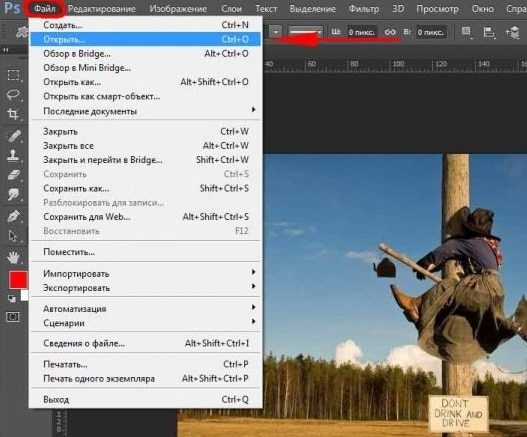Select the Eraser tool

13,175
